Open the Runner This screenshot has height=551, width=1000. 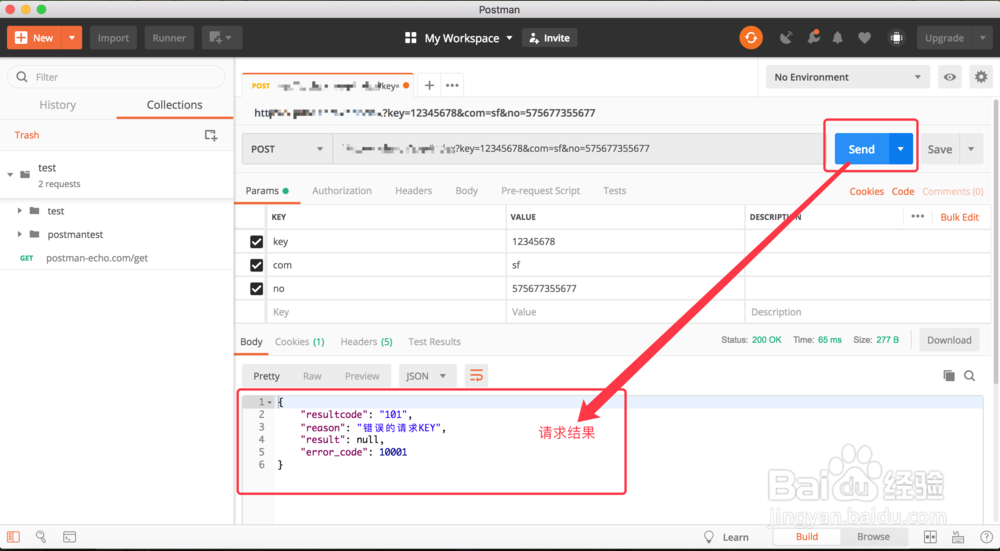click(169, 38)
